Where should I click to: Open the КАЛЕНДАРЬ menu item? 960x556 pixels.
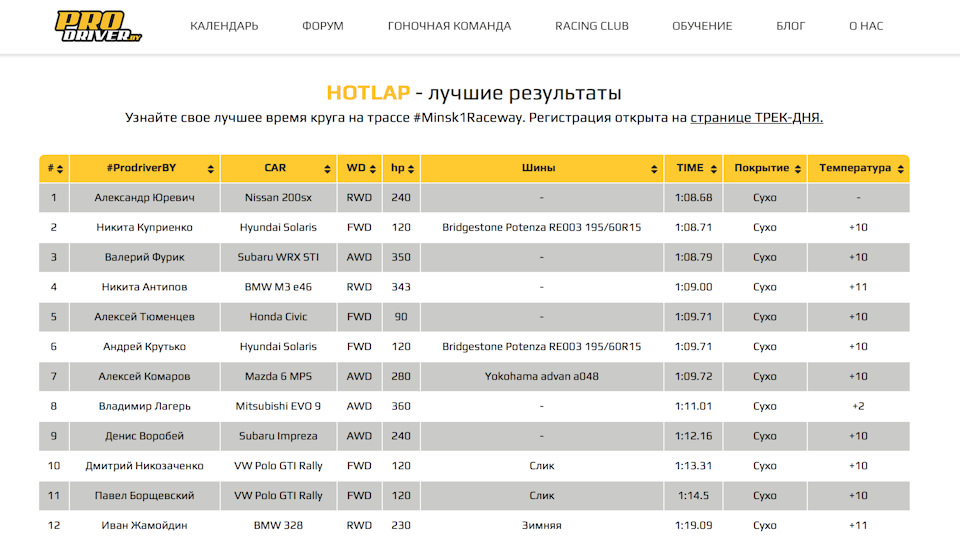coord(224,26)
